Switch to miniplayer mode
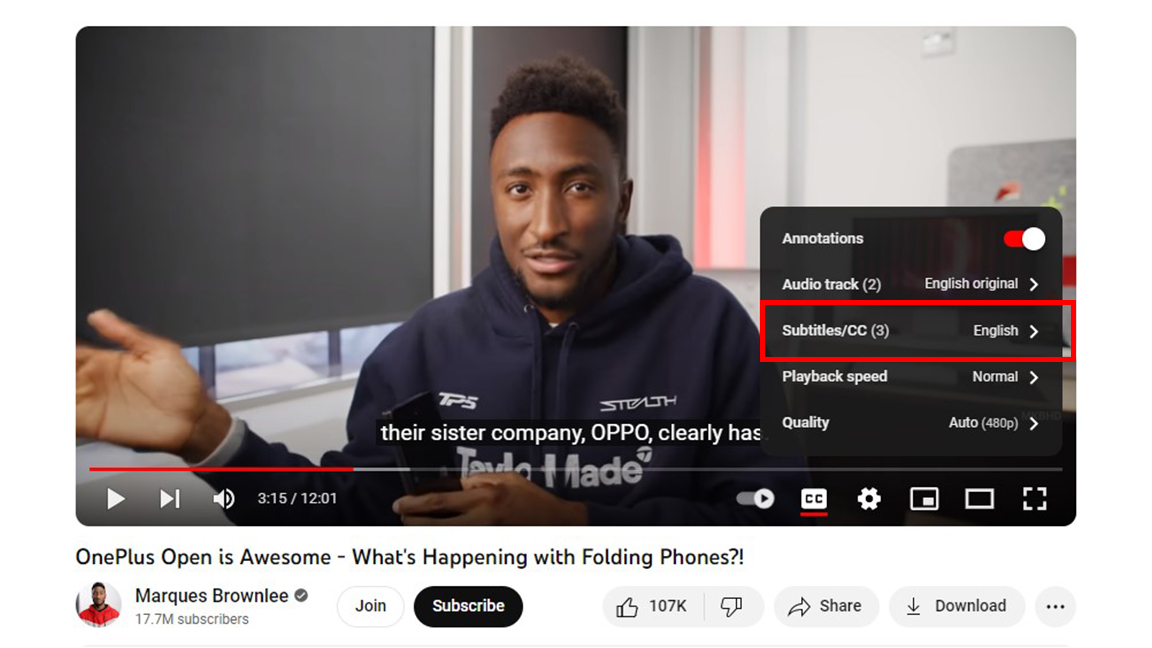Screen dimensions: 1152x648 coord(924,499)
